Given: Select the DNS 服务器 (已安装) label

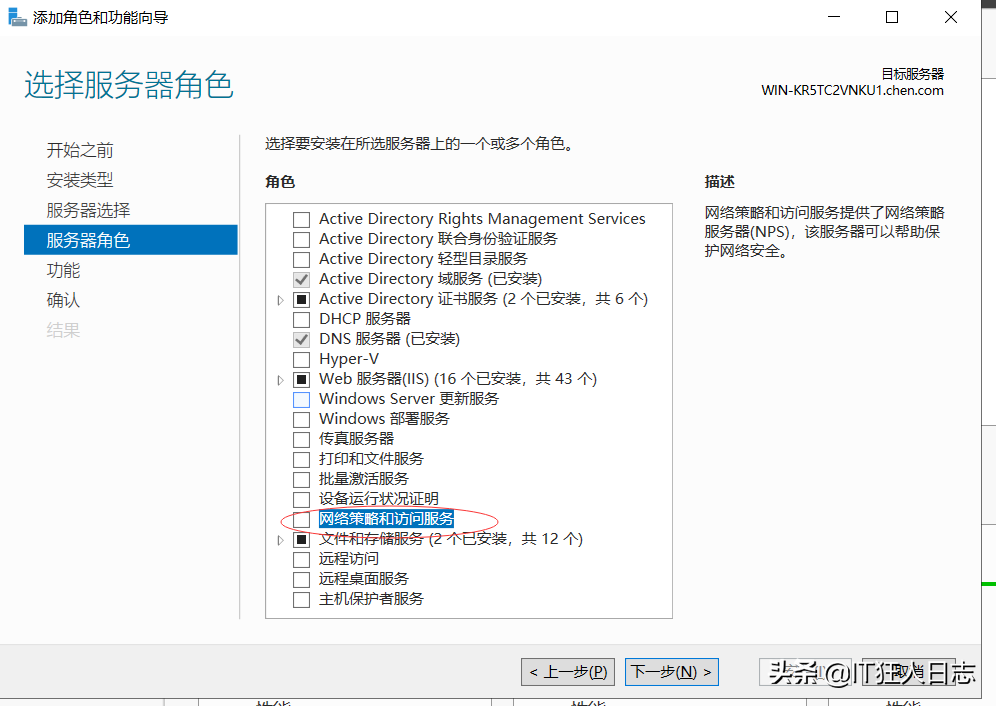Looking at the screenshot, I should click(x=389, y=339).
